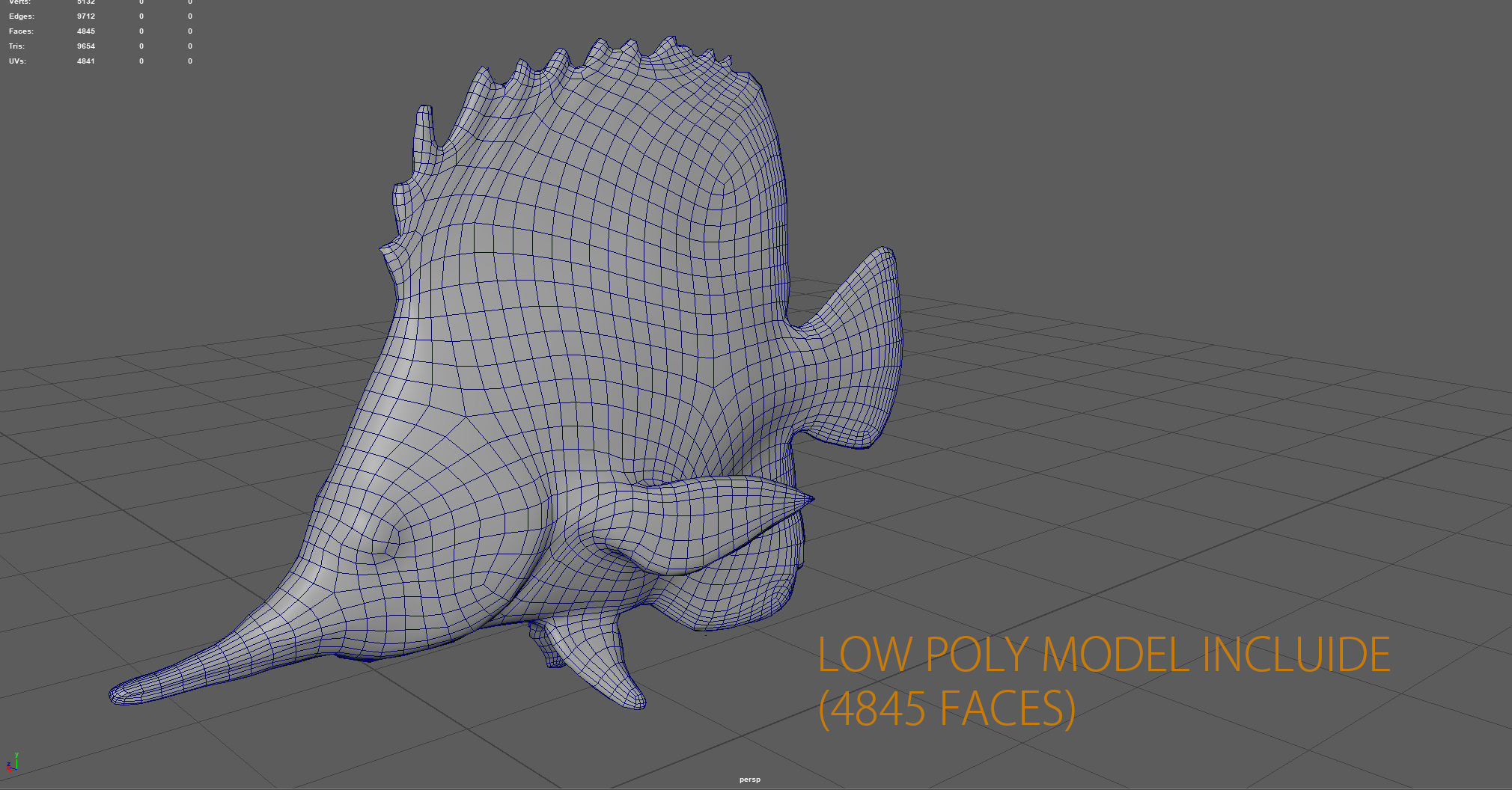Click the "UVs:" label in the poly count HUD
Viewport: 1512px width, 790px height.
pos(17,61)
